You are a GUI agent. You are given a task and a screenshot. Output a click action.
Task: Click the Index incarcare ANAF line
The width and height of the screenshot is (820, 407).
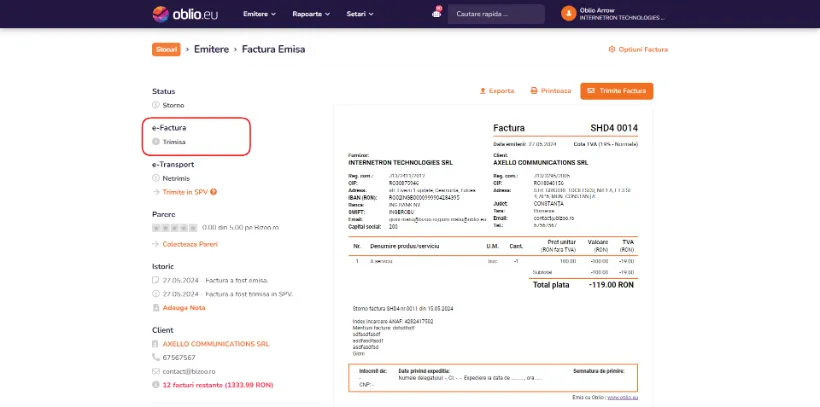click(393, 321)
